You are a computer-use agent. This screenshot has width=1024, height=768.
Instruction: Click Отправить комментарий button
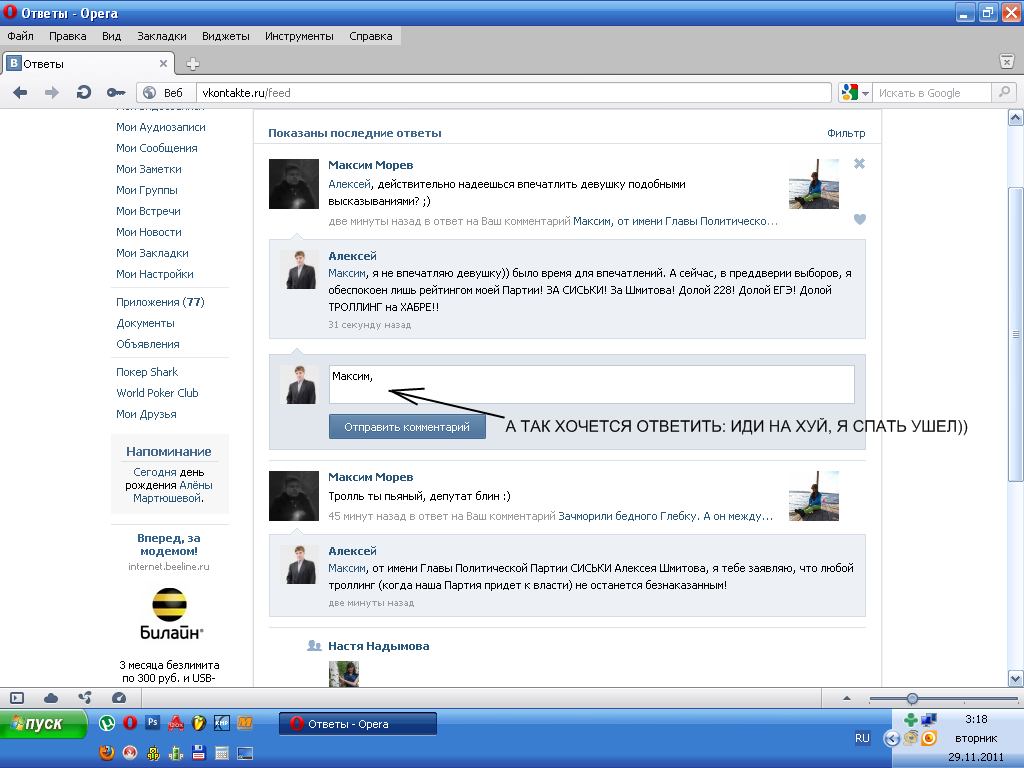[407, 426]
